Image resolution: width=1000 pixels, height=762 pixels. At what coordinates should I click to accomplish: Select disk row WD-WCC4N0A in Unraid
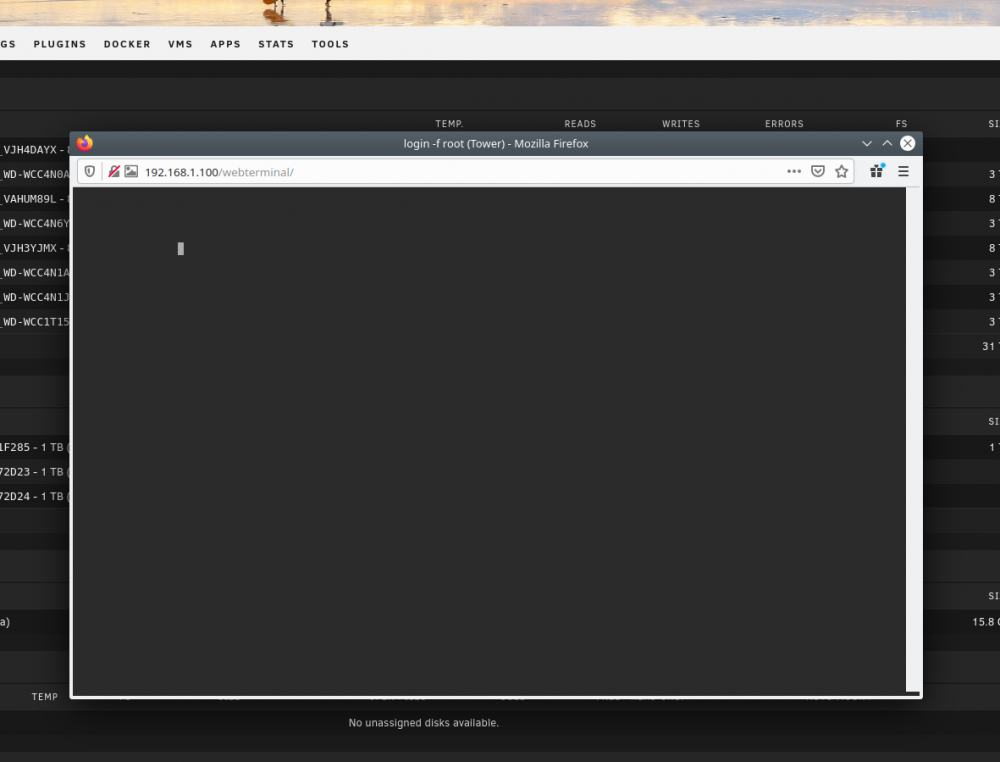(34, 174)
